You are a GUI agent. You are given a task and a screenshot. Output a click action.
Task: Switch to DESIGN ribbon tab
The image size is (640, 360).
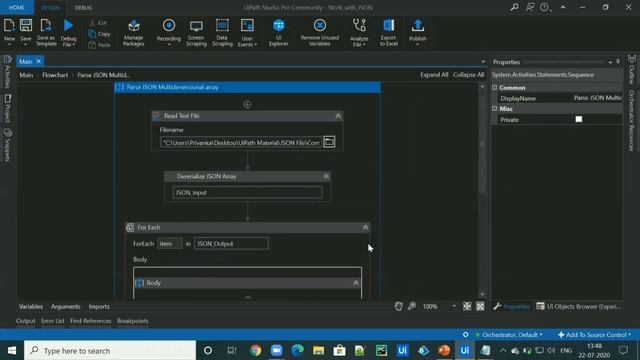point(50,7)
